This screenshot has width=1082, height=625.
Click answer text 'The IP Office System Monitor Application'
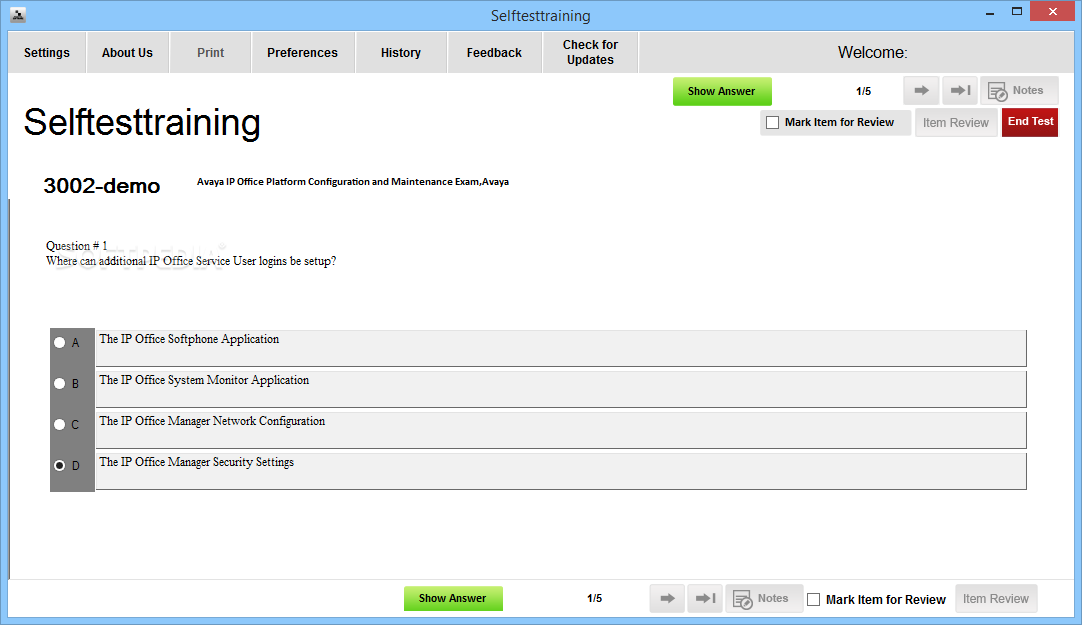point(204,380)
